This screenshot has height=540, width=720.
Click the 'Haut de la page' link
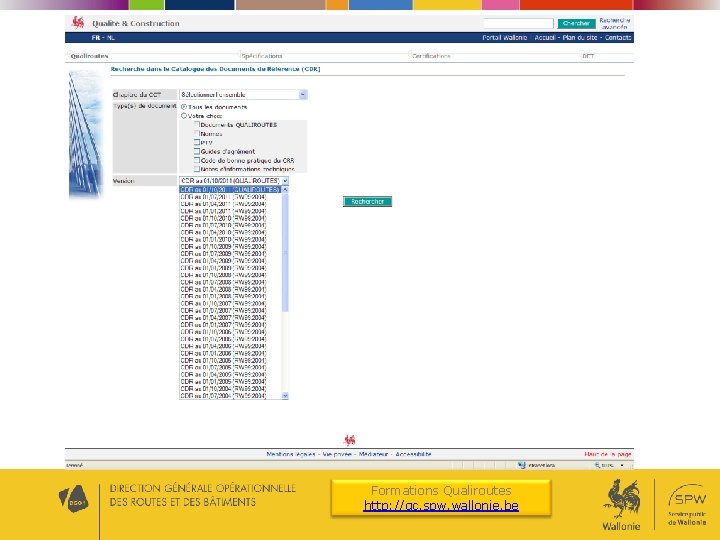coord(608,454)
